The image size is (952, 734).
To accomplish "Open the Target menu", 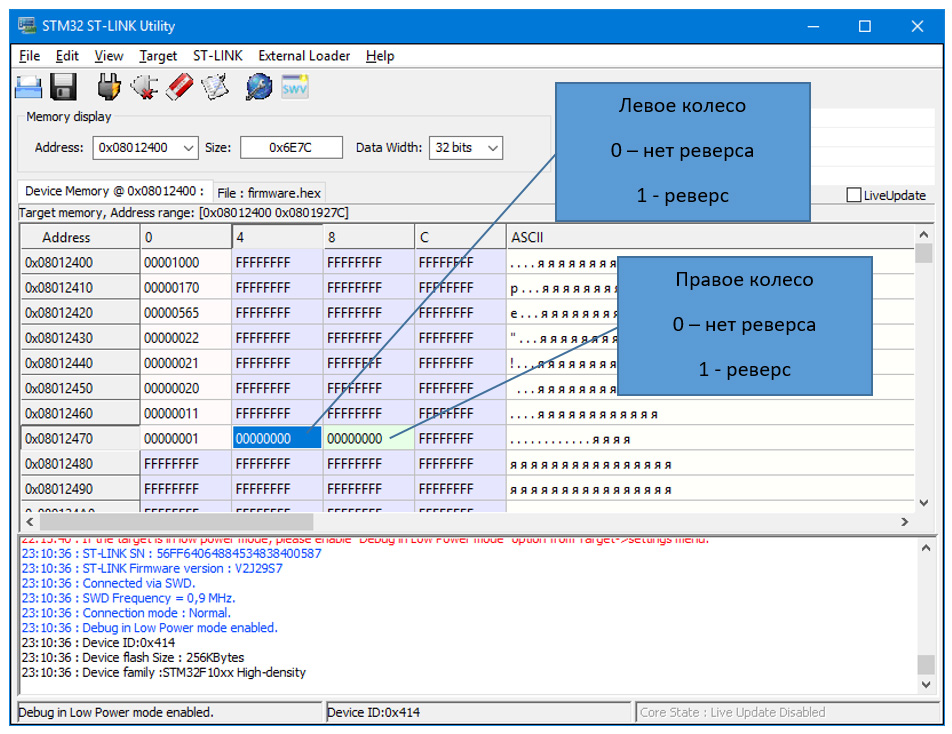I will (x=158, y=56).
